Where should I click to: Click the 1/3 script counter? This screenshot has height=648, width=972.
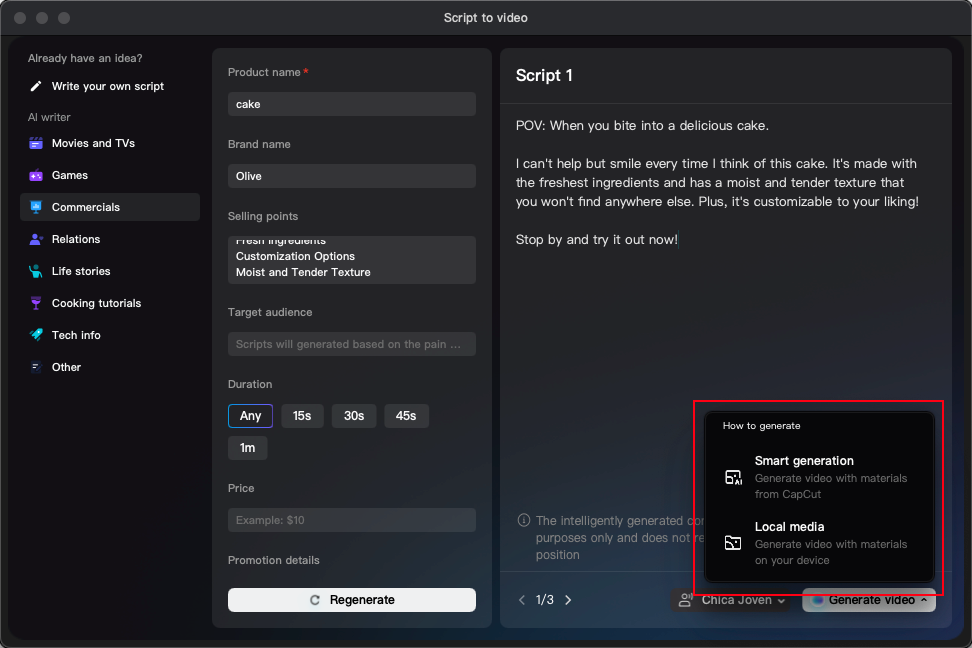544,600
